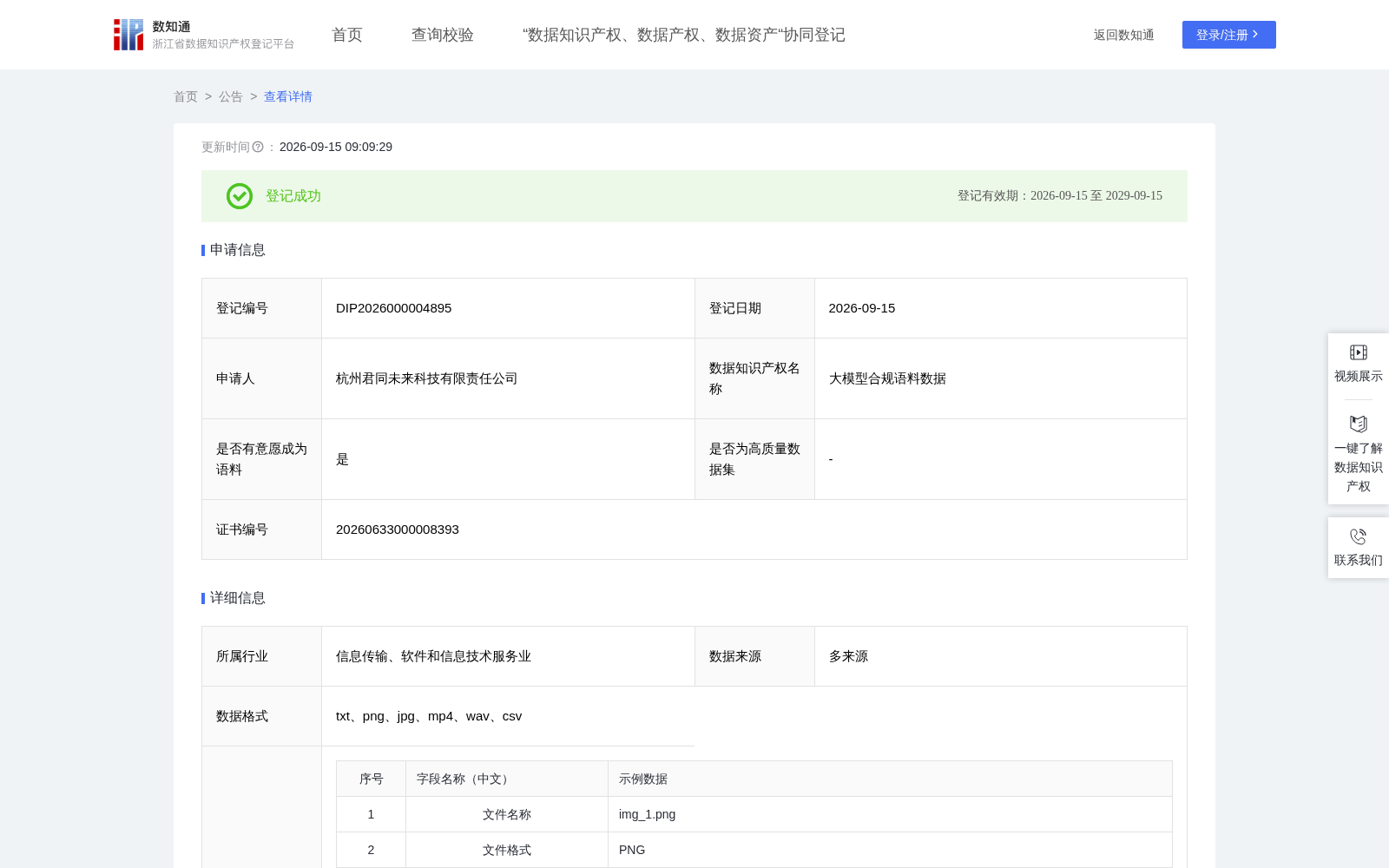Image resolution: width=1389 pixels, height=868 pixels.
Task: Click the 申请信息 section heading
Action: (237, 250)
